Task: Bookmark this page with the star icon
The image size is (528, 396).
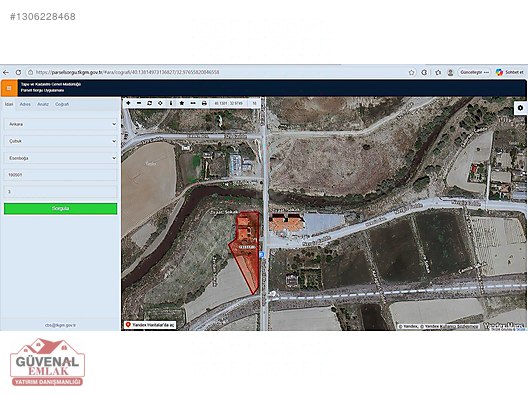Action: pos(411,72)
